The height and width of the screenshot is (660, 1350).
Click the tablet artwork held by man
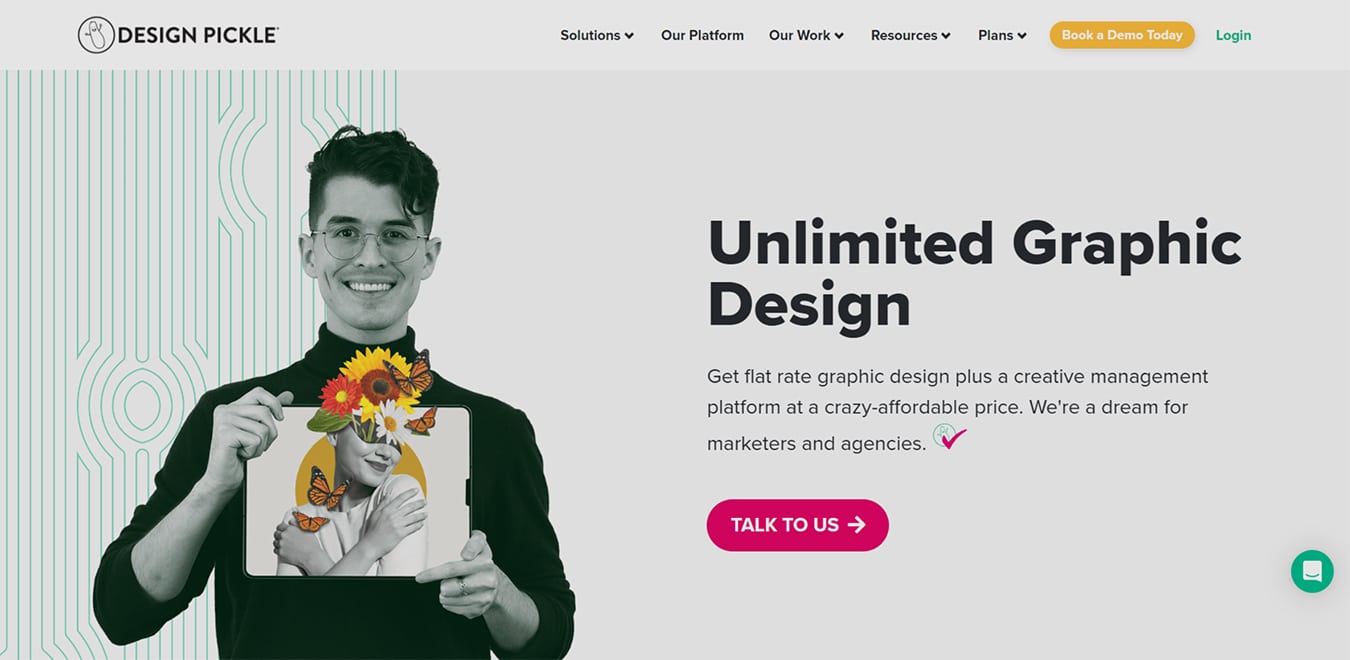[358, 491]
